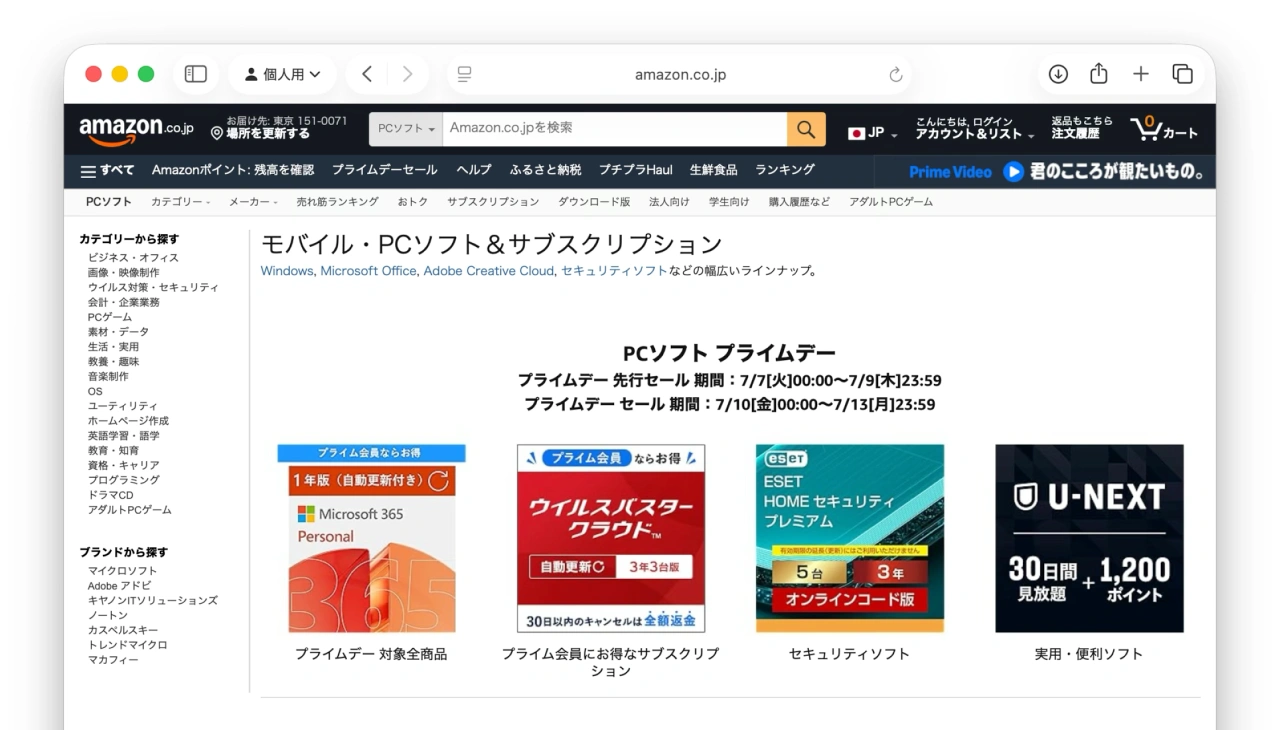Open the U-NEXT 30日間見放題 thumbnail
The height and width of the screenshot is (730, 1280).
(1089, 538)
